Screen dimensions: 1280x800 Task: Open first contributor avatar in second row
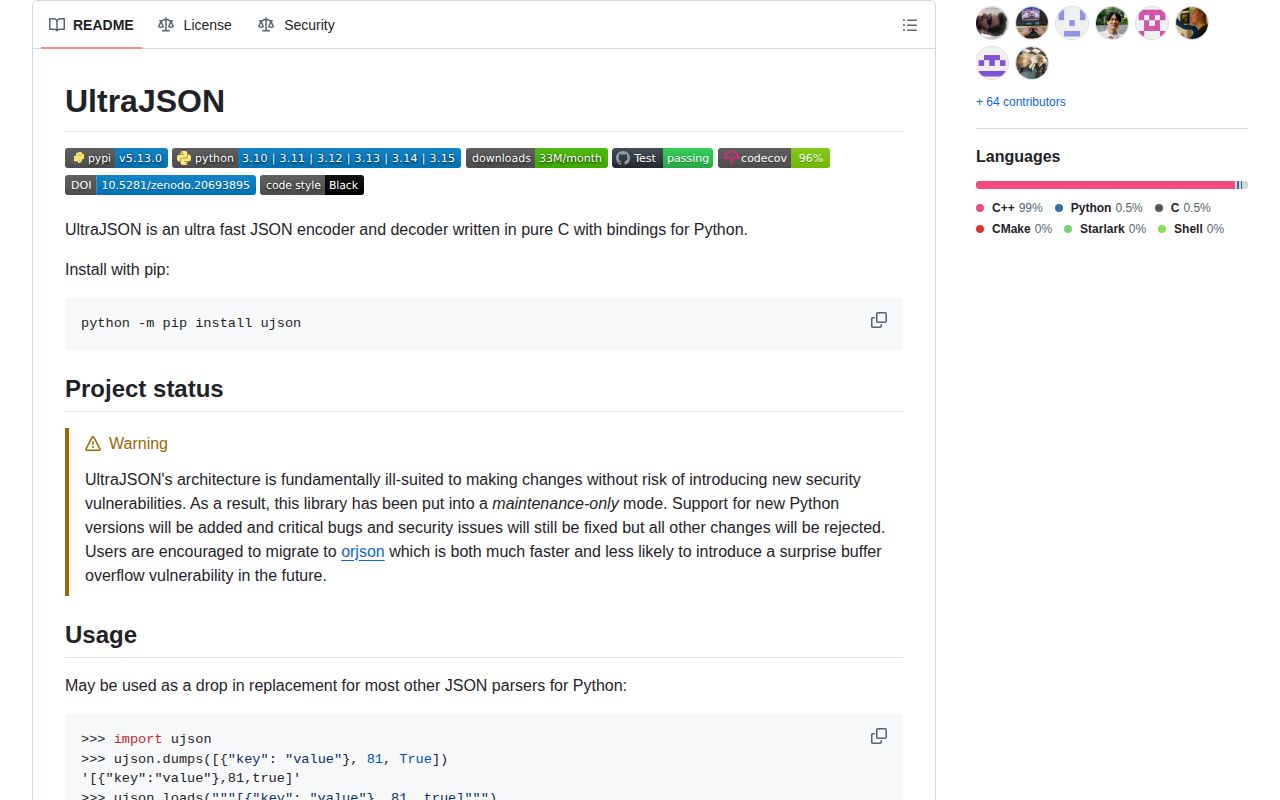point(992,63)
